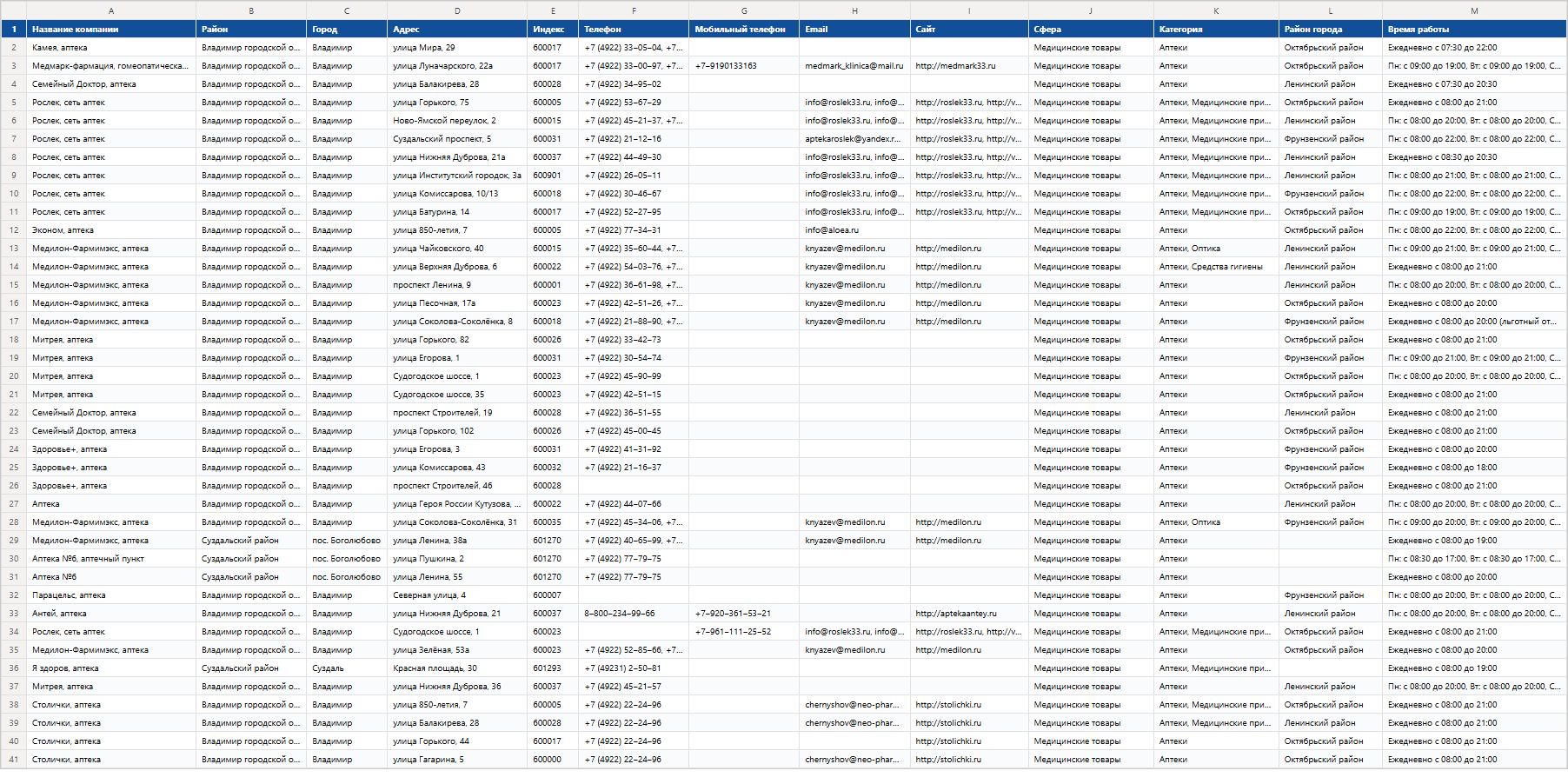
Task: Select phone '+7 (49231) 2–50–81'
Action: [x=634, y=668]
